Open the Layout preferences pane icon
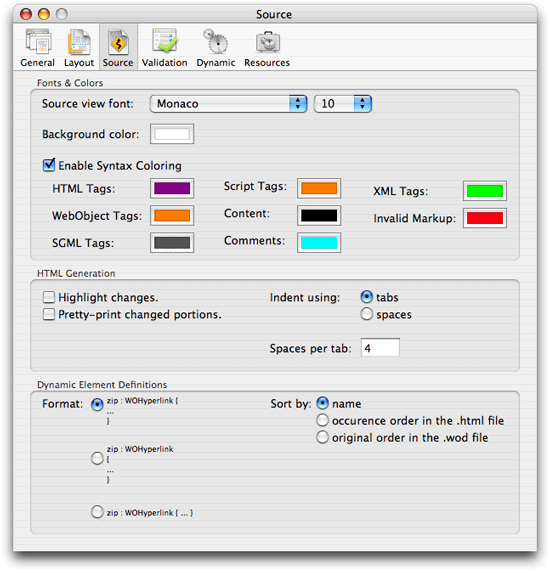The width and height of the screenshot is (550, 573). (x=79, y=42)
